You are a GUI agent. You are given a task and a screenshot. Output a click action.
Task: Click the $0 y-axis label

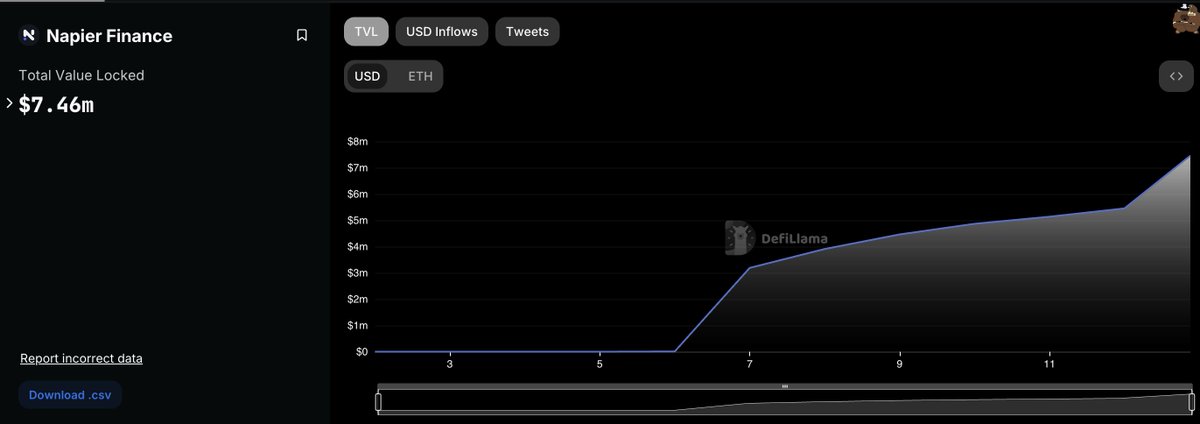360,352
